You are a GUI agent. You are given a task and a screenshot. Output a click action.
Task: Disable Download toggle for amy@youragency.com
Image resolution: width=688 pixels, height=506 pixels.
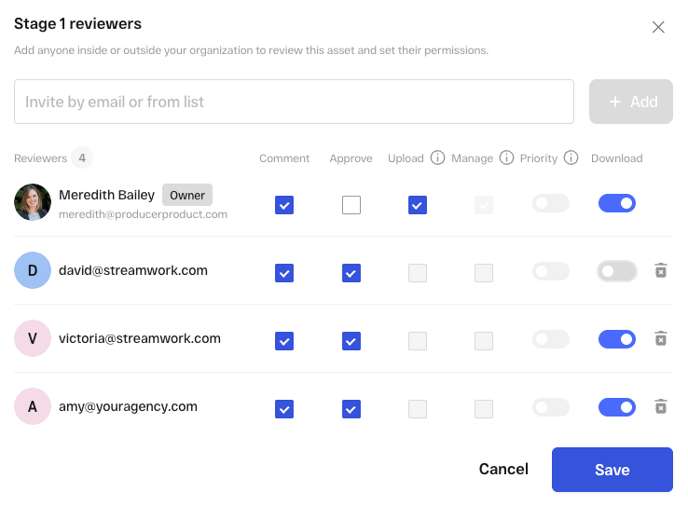point(617,407)
